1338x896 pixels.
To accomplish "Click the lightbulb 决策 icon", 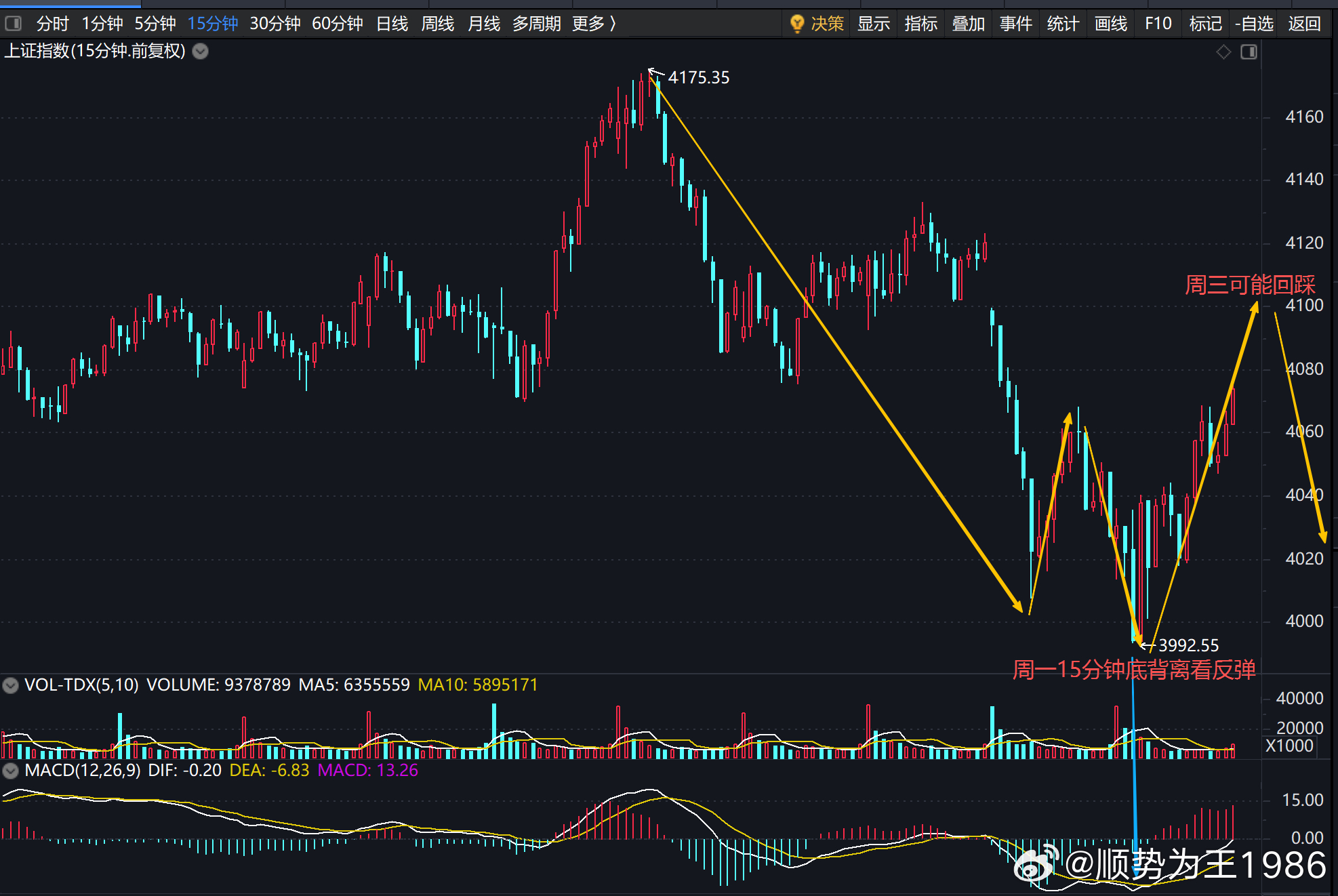I will pyautogui.click(x=797, y=24).
